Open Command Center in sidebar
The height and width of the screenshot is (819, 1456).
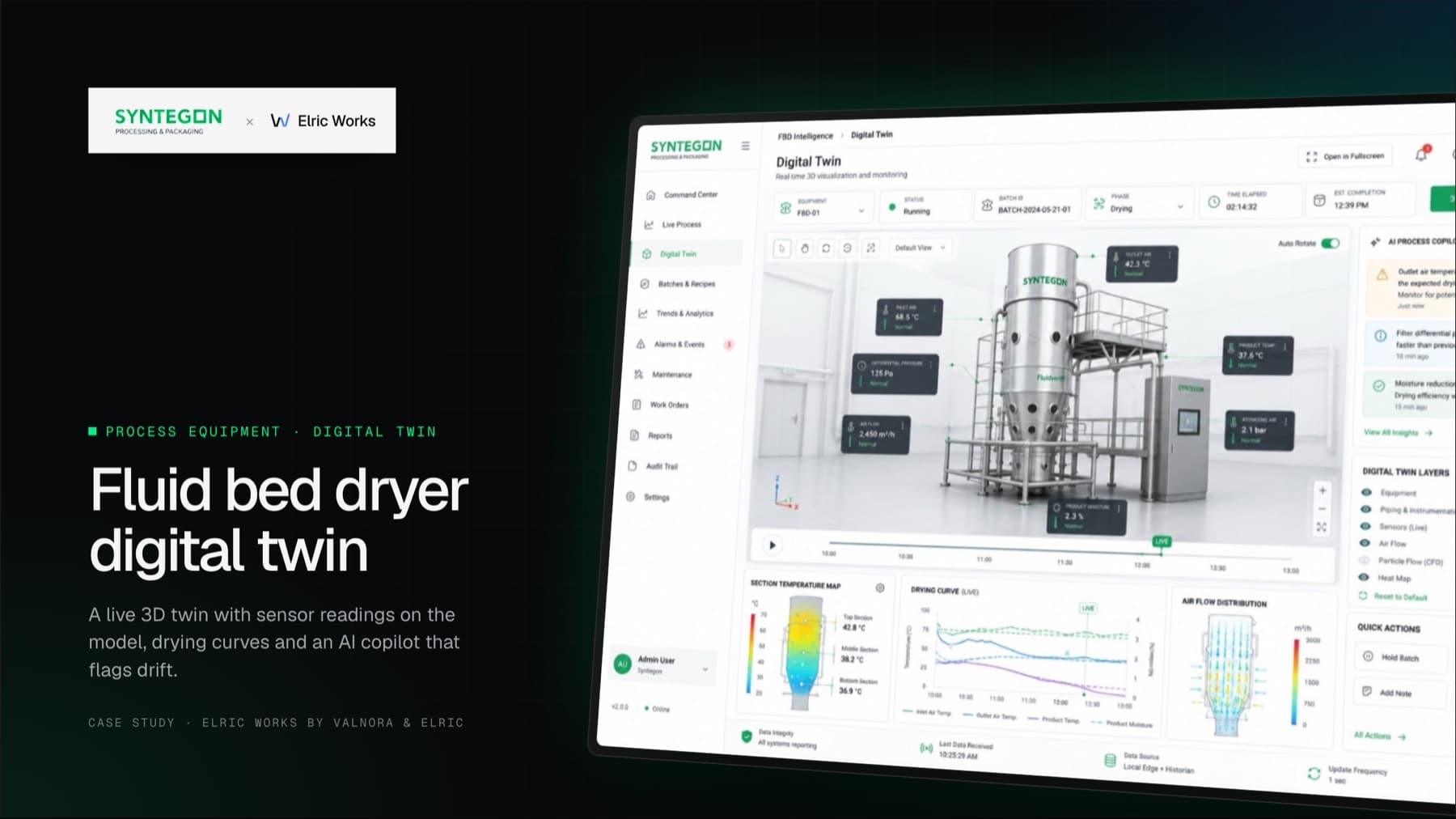tap(682, 195)
